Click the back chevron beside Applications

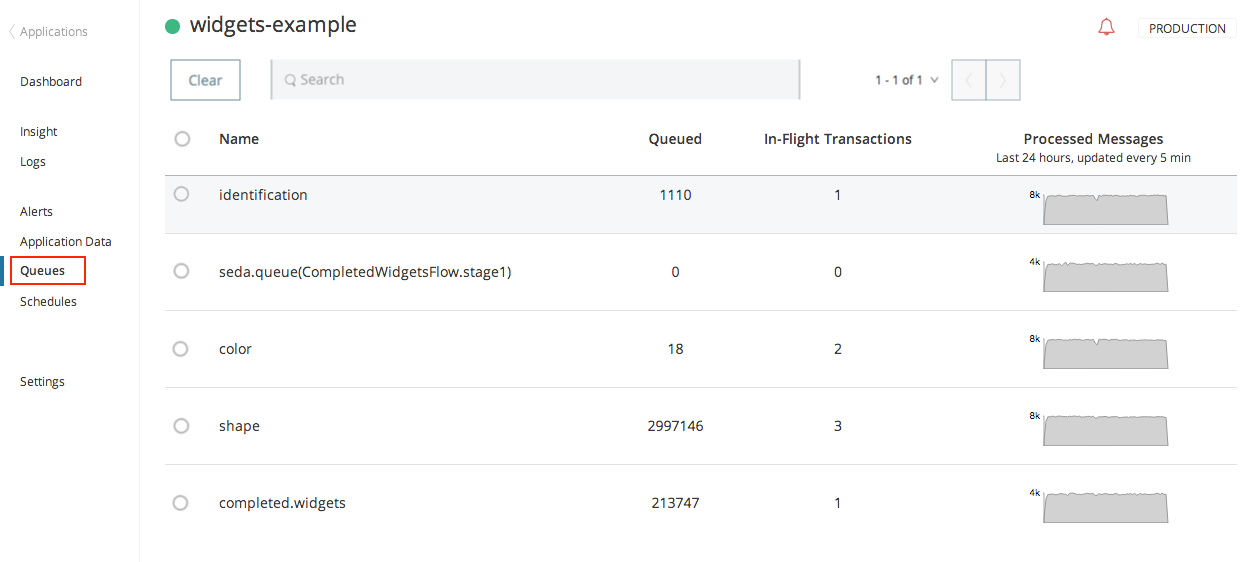click(12, 32)
